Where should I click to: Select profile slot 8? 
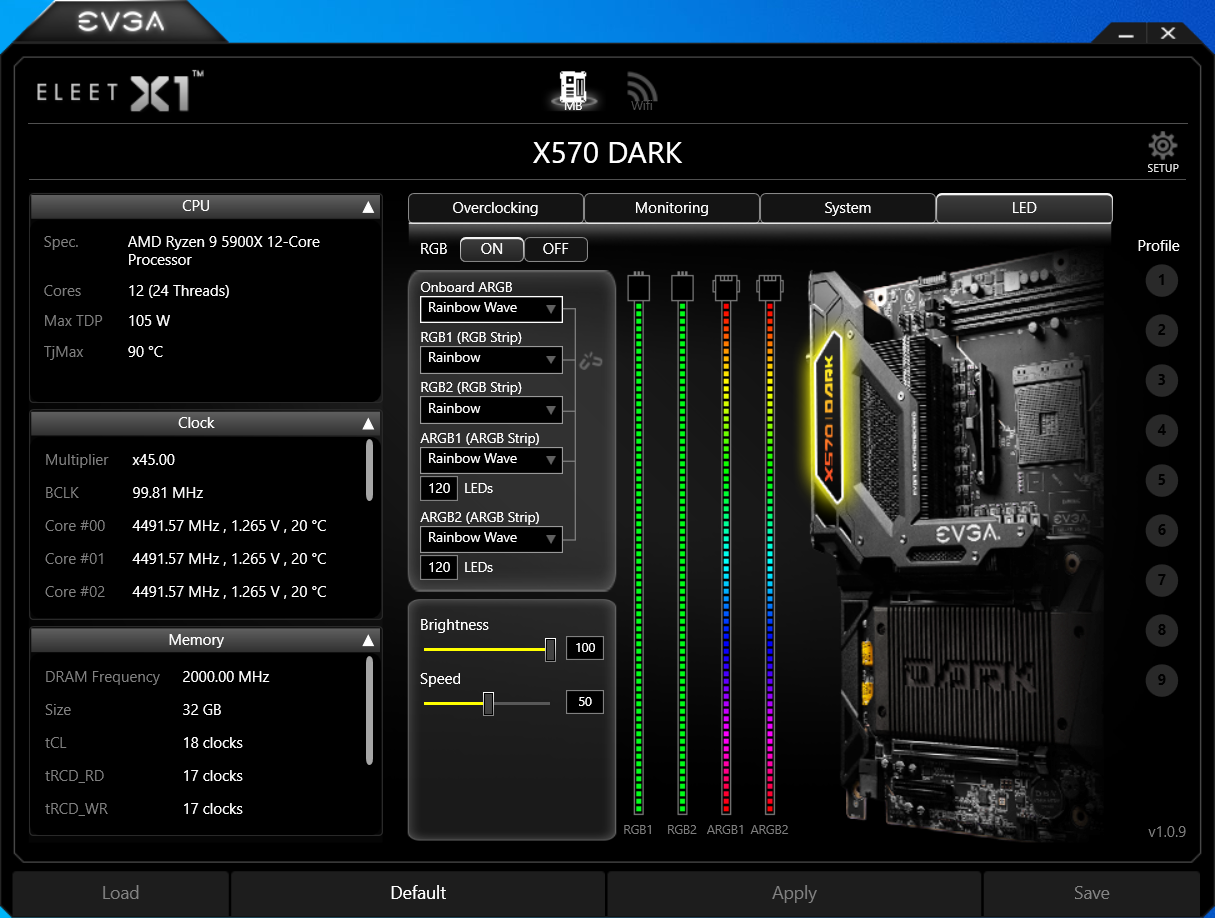pos(1161,630)
